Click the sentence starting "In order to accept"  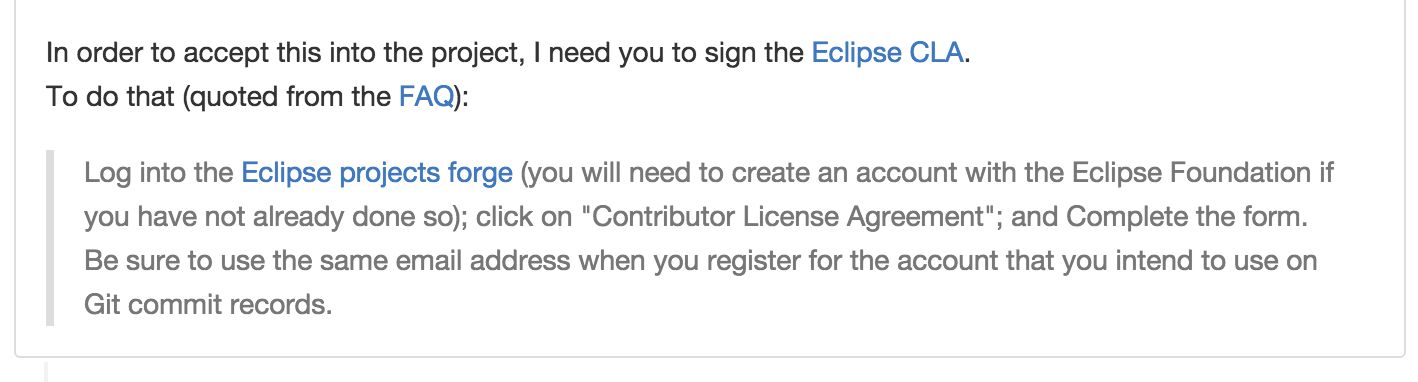click(509, 53)
